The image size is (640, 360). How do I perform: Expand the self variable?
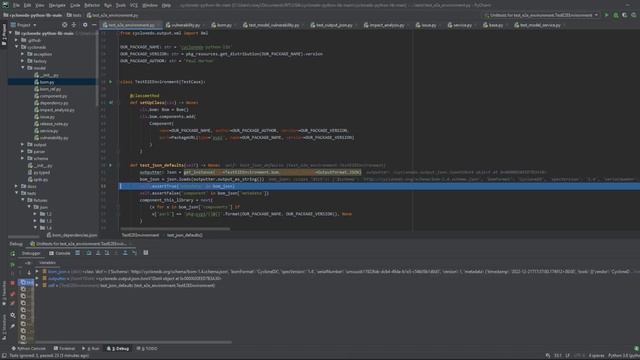(37, 285)
